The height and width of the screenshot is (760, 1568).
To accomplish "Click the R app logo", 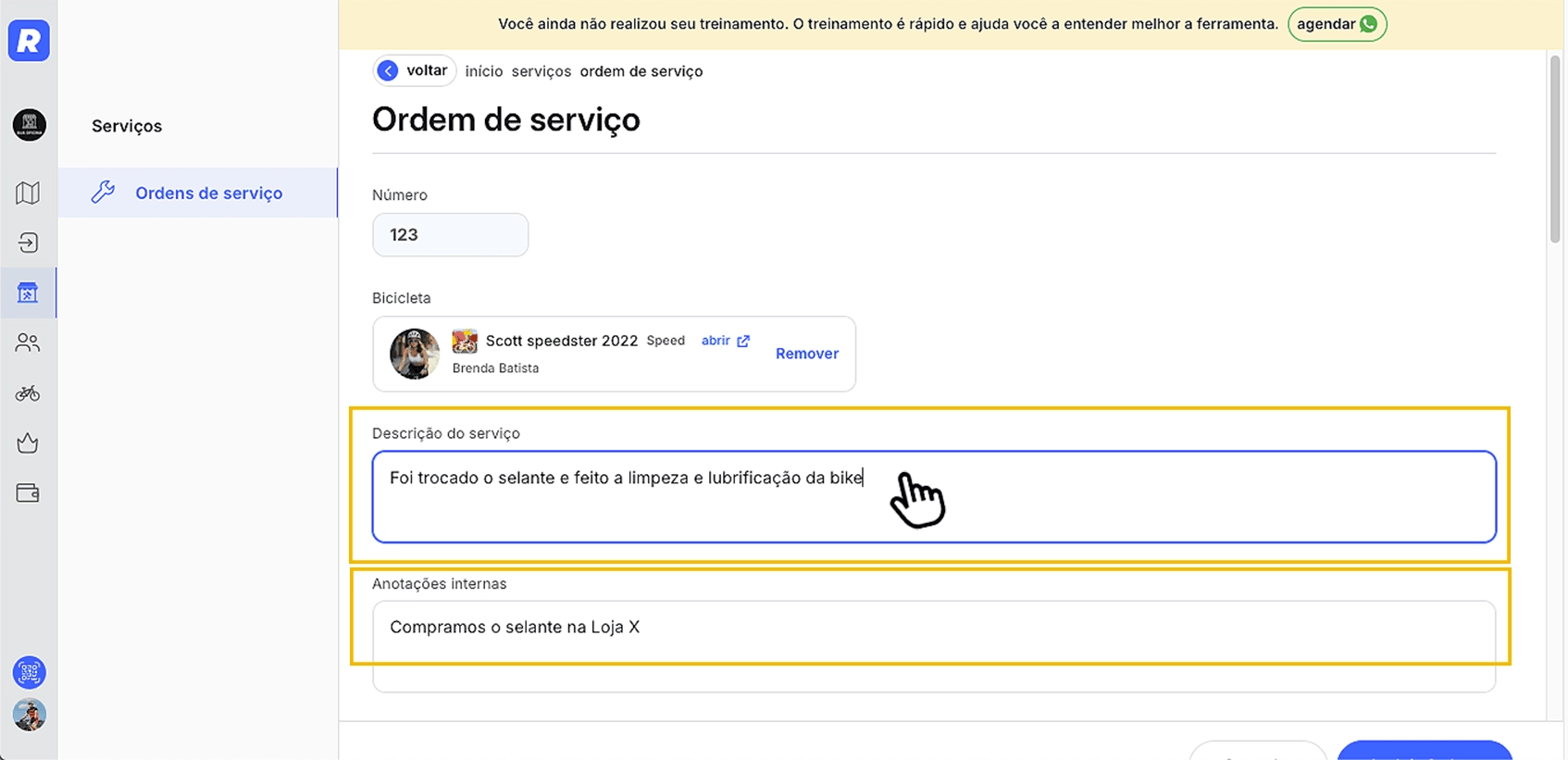I will tap(29, 41).
